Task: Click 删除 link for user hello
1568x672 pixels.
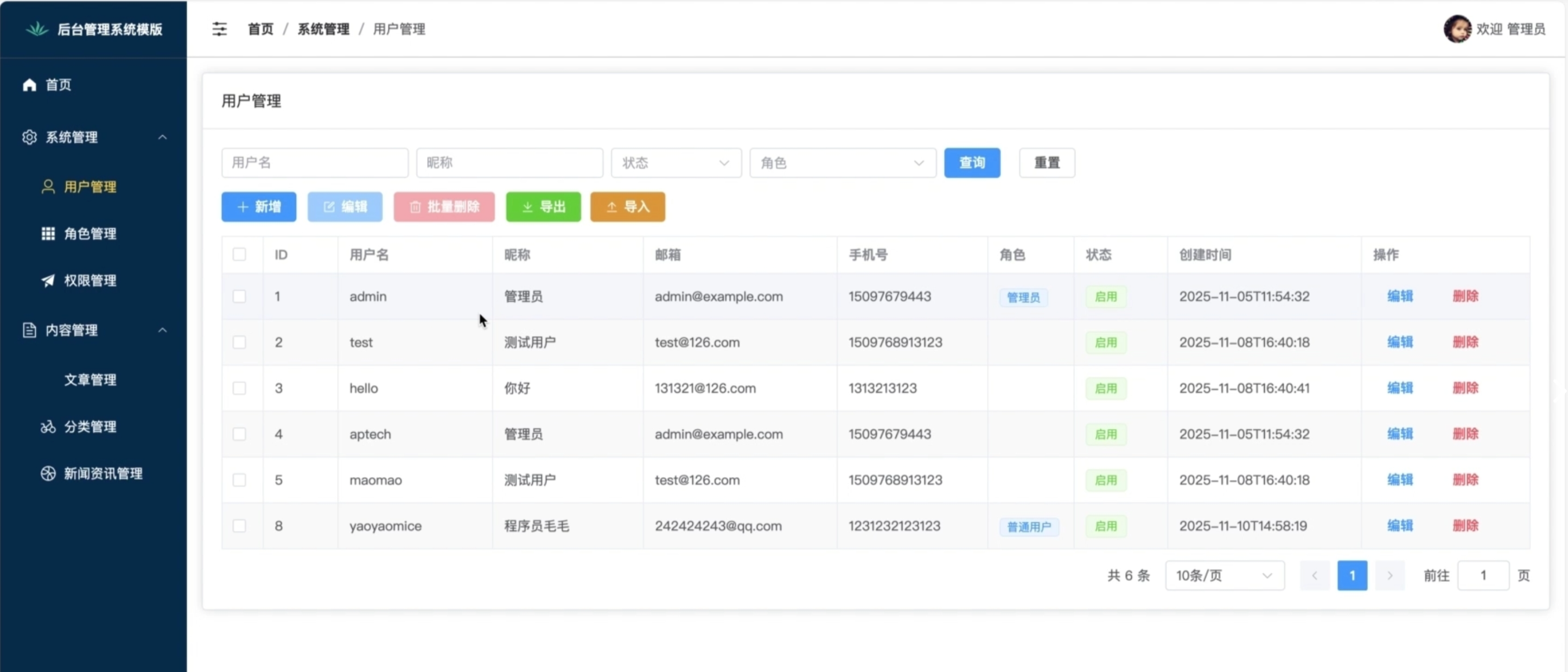Action: tap(1465, 388)
